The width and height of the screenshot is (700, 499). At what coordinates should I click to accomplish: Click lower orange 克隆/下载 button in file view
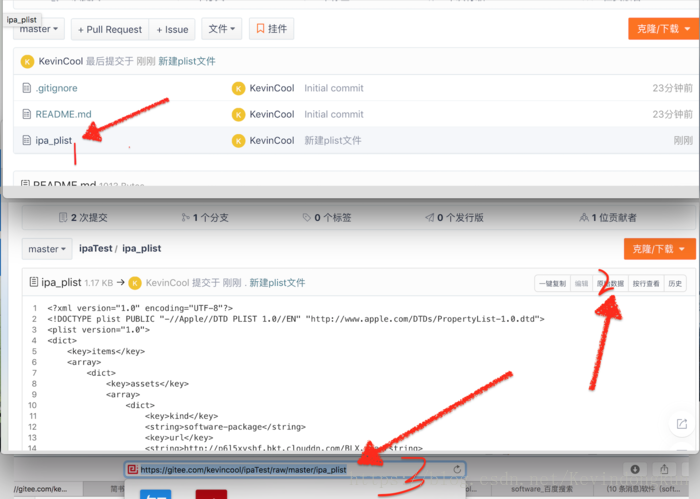pyautogui.click(x=659, y=249)
